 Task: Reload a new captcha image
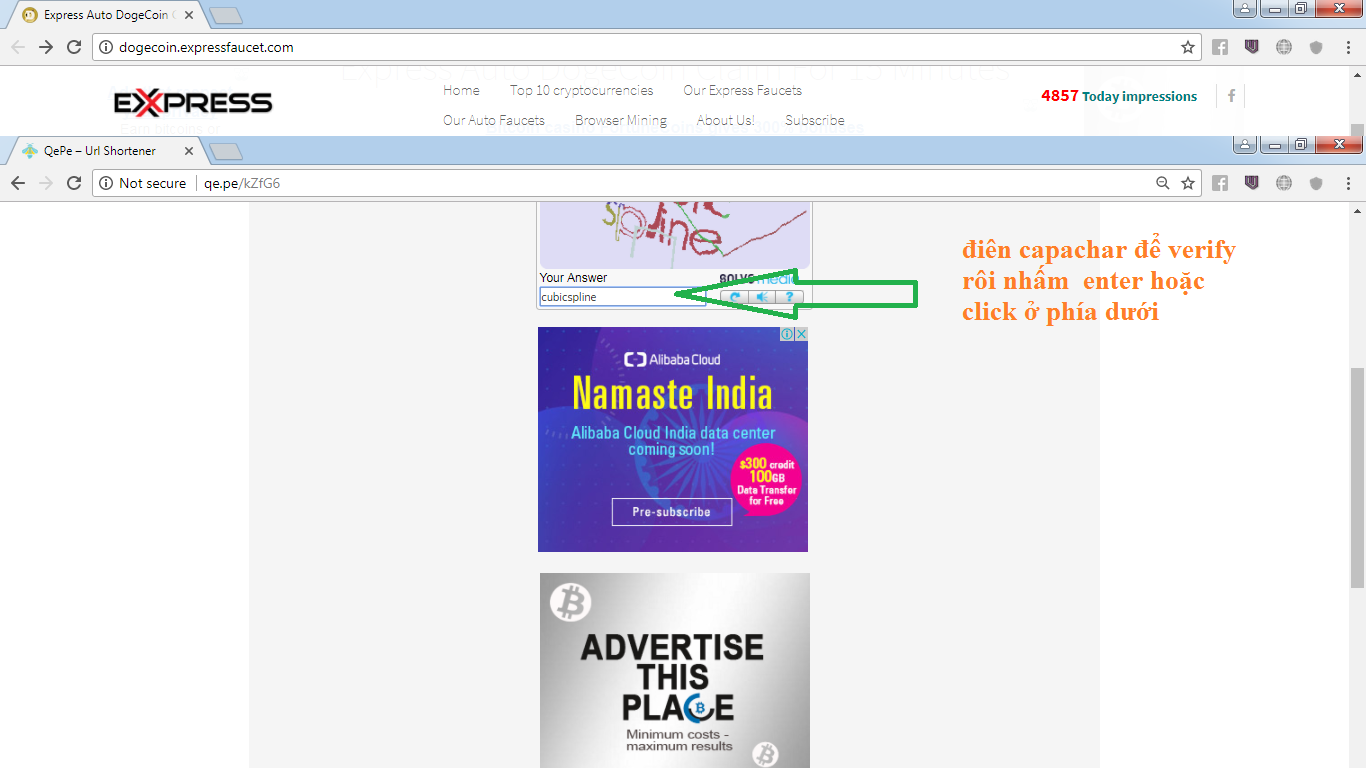pyautogui.click(x=734, y=297)
